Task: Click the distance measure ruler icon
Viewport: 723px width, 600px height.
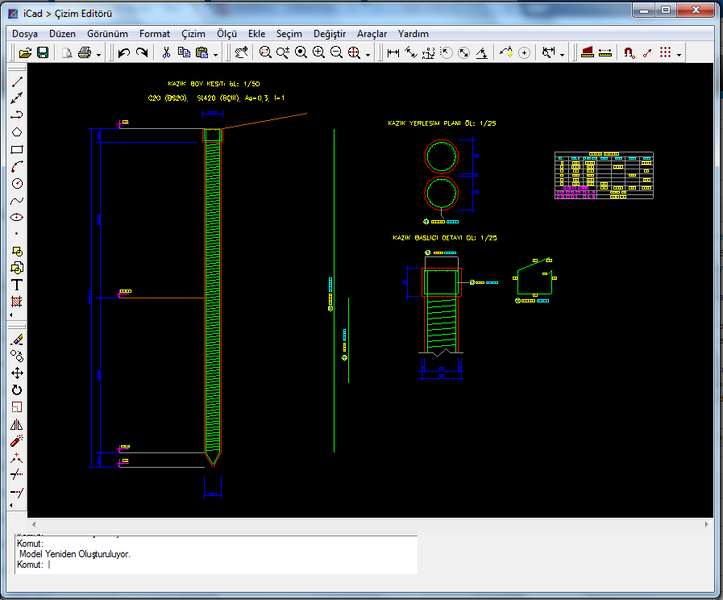Action: (x=605, y=53)
